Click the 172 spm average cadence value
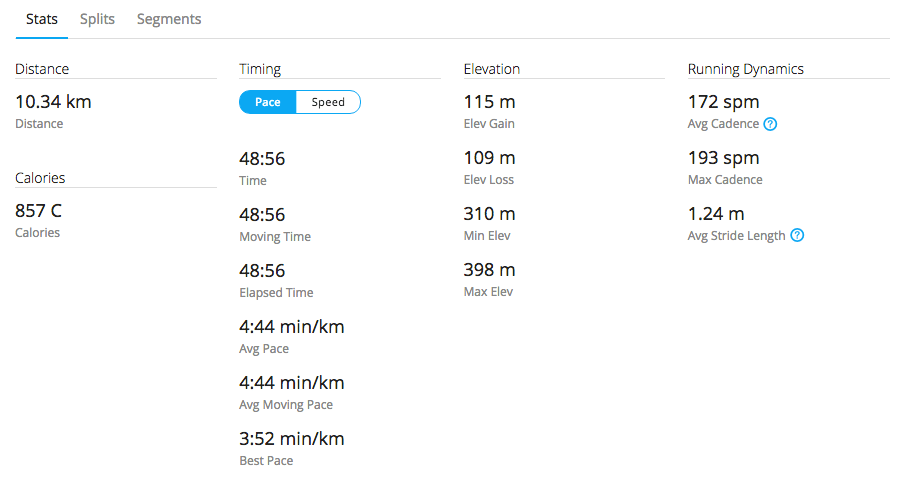The height and width of the screenshot is (498, 915). pos(724,102)
